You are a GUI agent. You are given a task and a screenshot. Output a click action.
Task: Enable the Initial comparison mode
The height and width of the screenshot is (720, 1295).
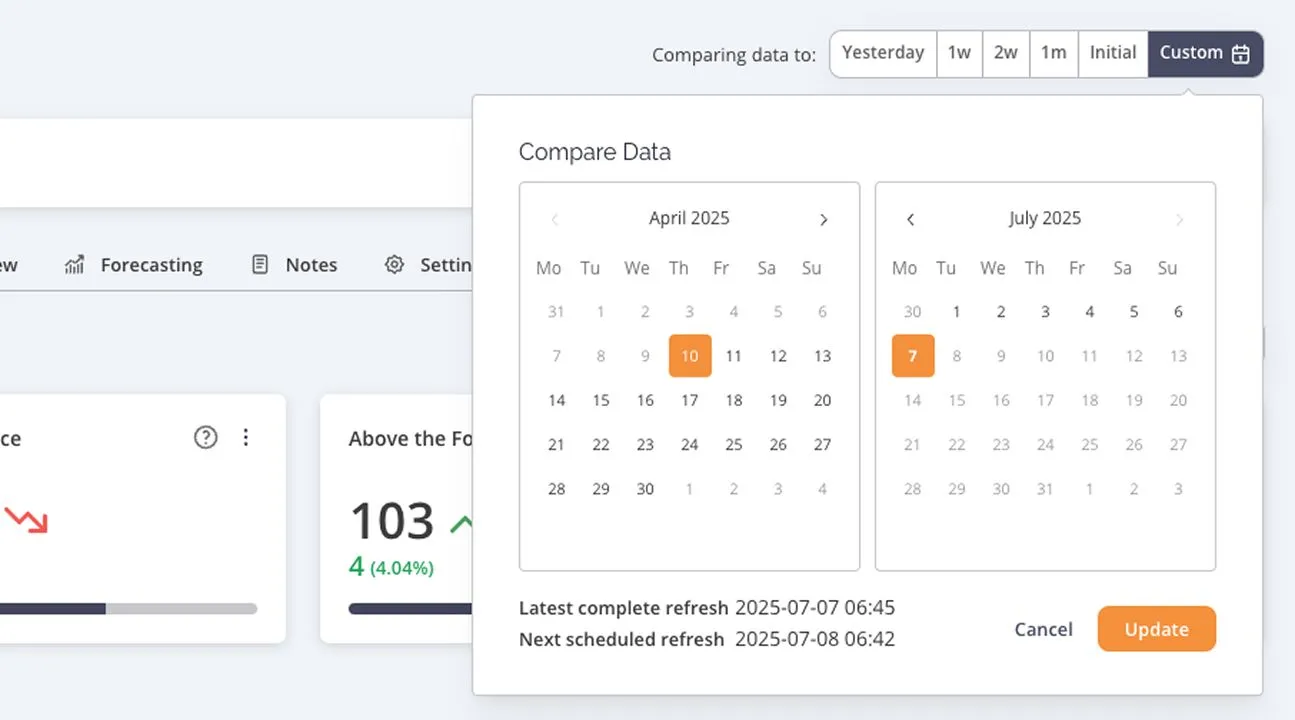pyautogui.click(x=1112, y=53)
